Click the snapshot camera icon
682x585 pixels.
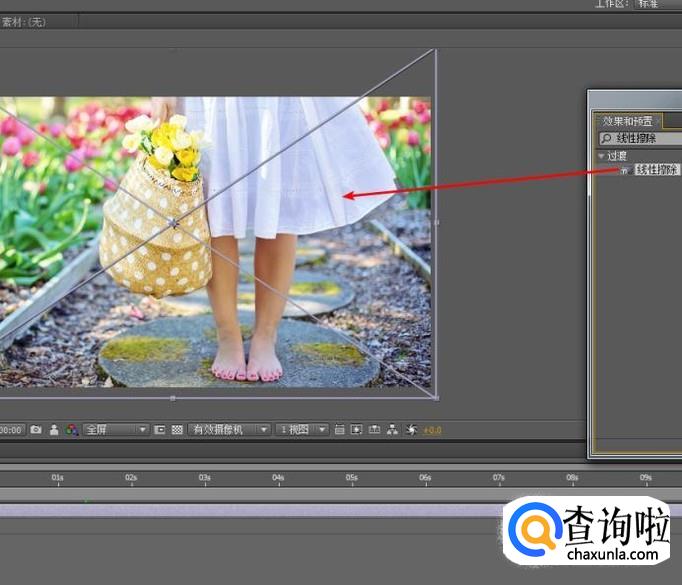coord(36,430)
